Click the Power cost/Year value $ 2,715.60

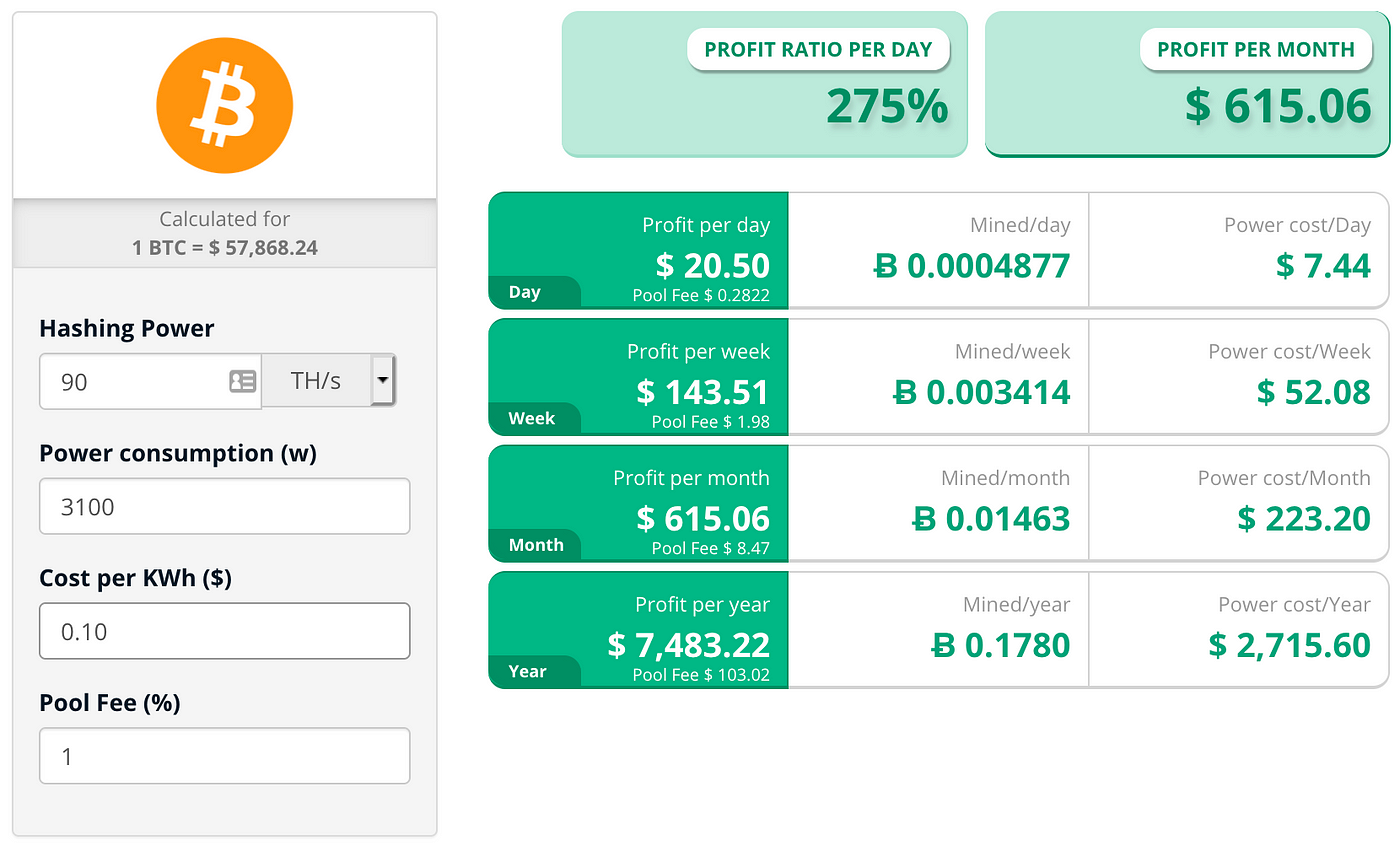(1289, 645)
